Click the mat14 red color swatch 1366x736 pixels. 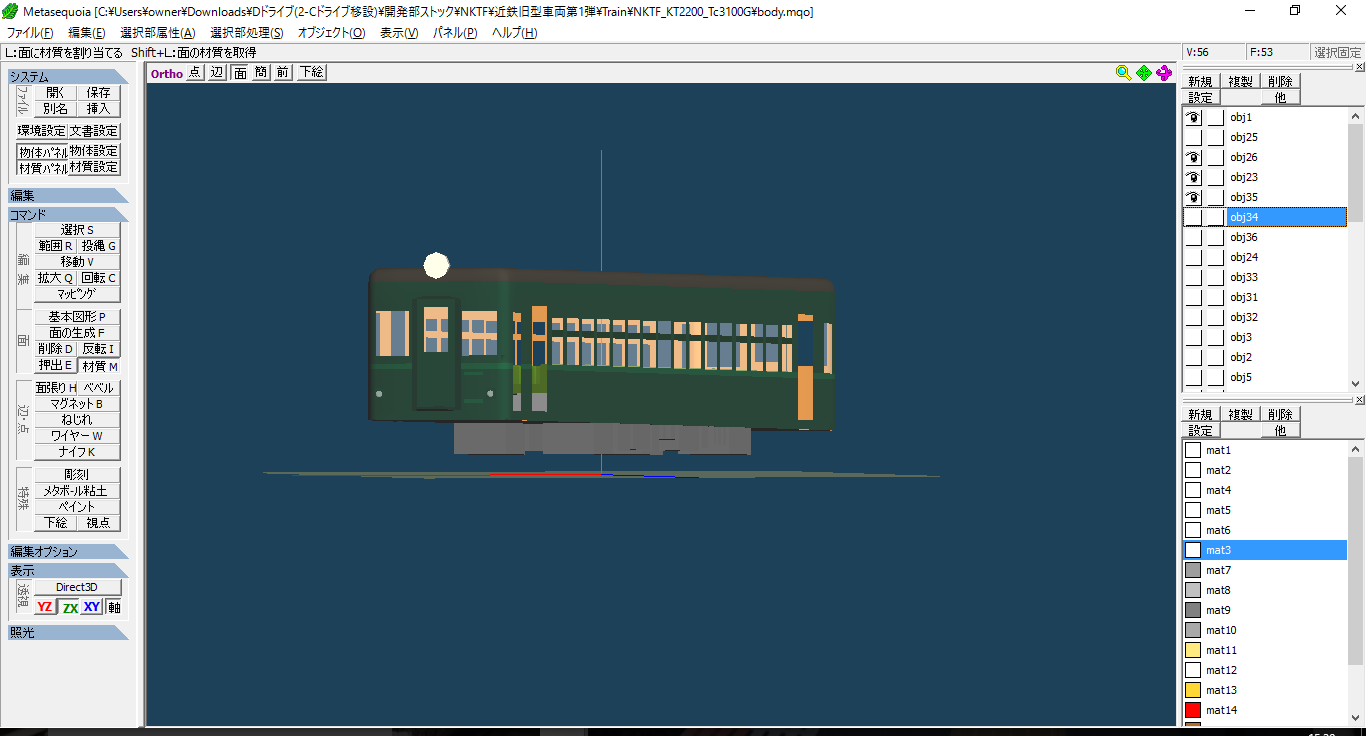click(1193, 710)
